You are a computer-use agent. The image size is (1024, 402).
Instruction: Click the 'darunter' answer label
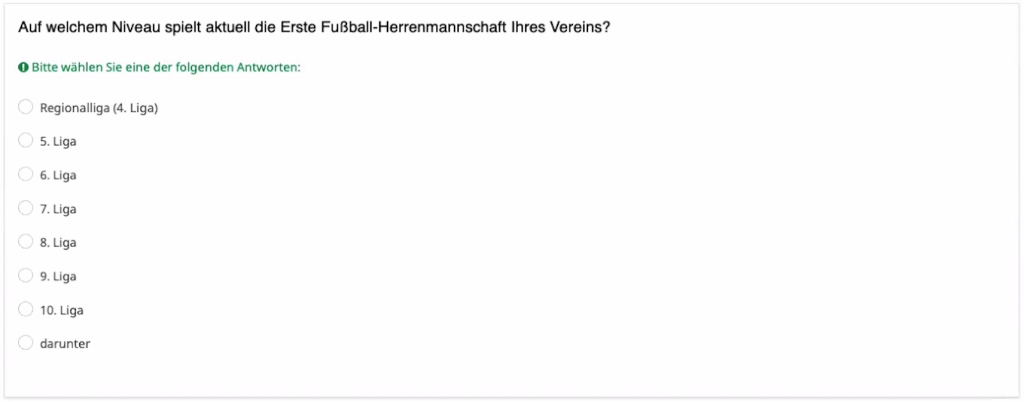[x=65, y=343]
